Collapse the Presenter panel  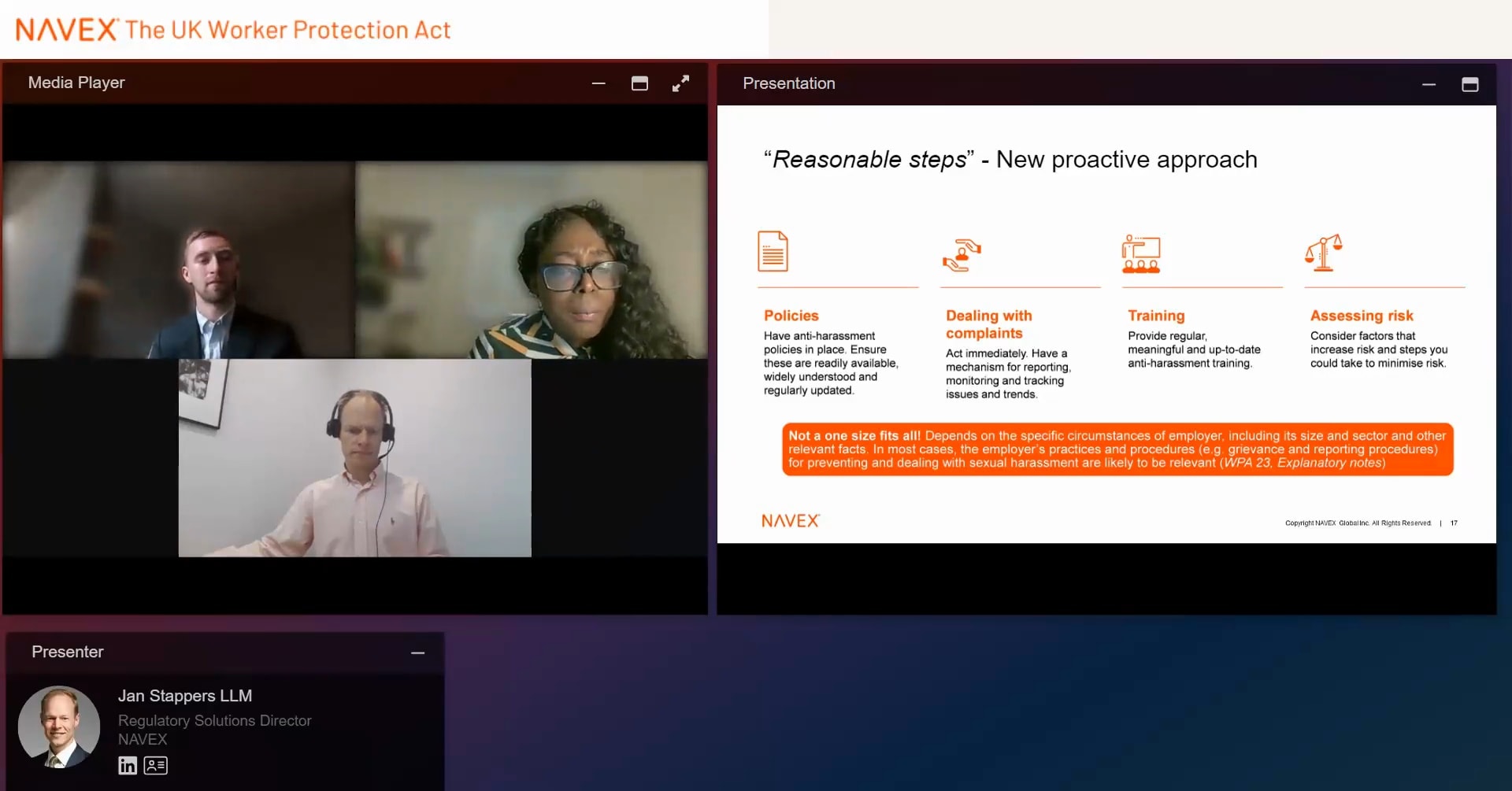coord(417,652)
